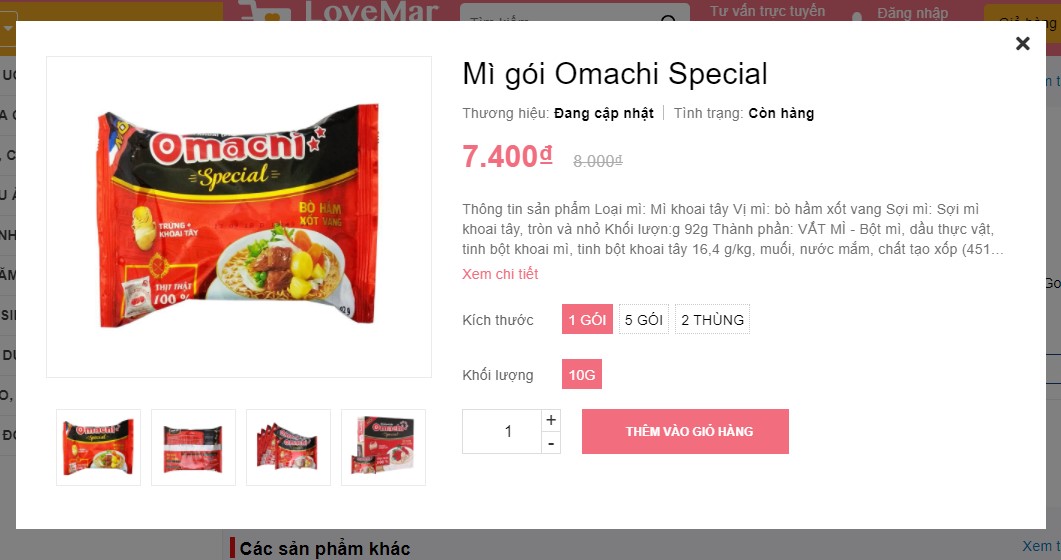Open Tư vấn trực tuyến in header

pos(767,11)
